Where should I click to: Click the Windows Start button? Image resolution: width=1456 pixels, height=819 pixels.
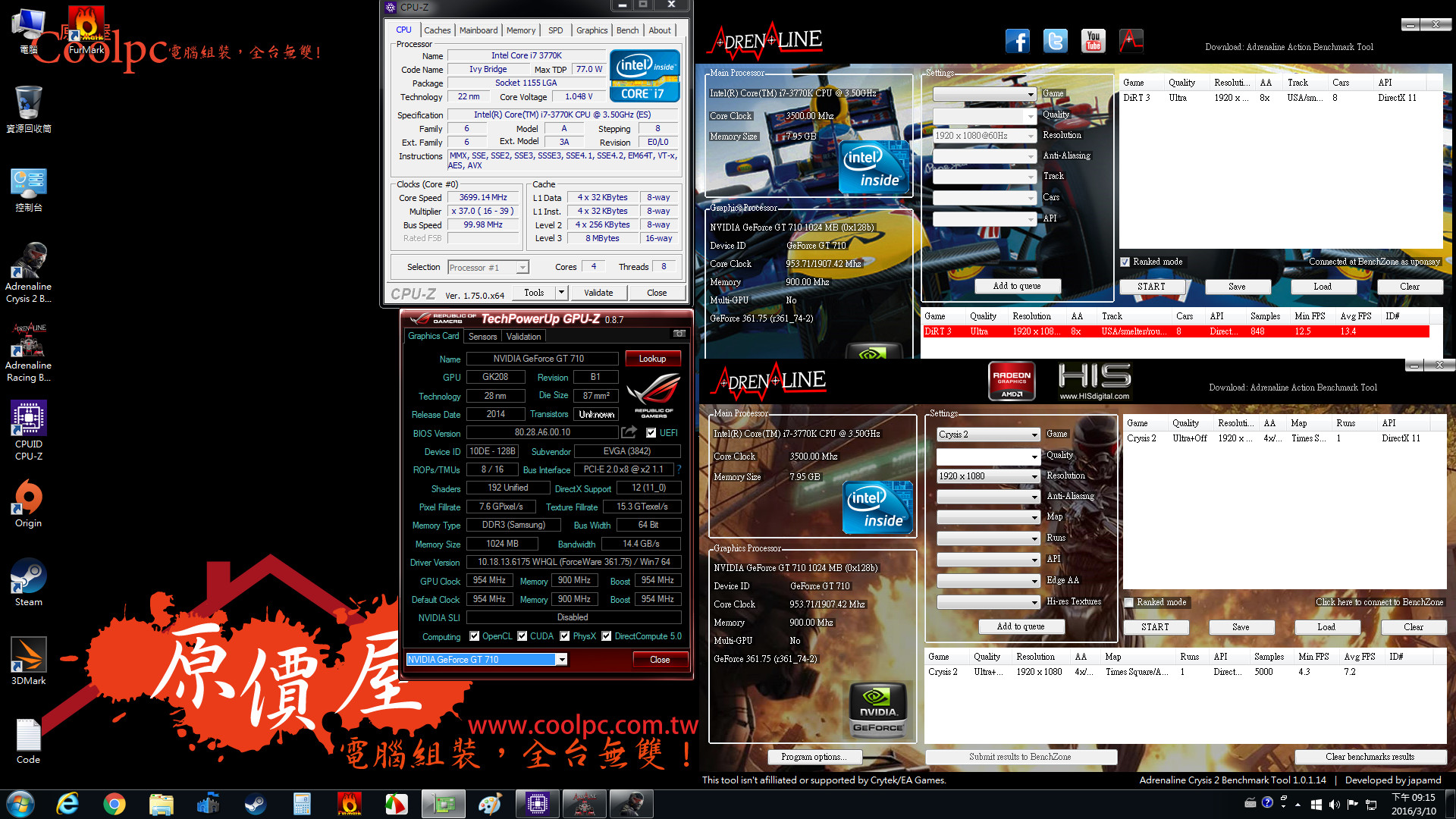pyautogui.click(x=20, y=804)
